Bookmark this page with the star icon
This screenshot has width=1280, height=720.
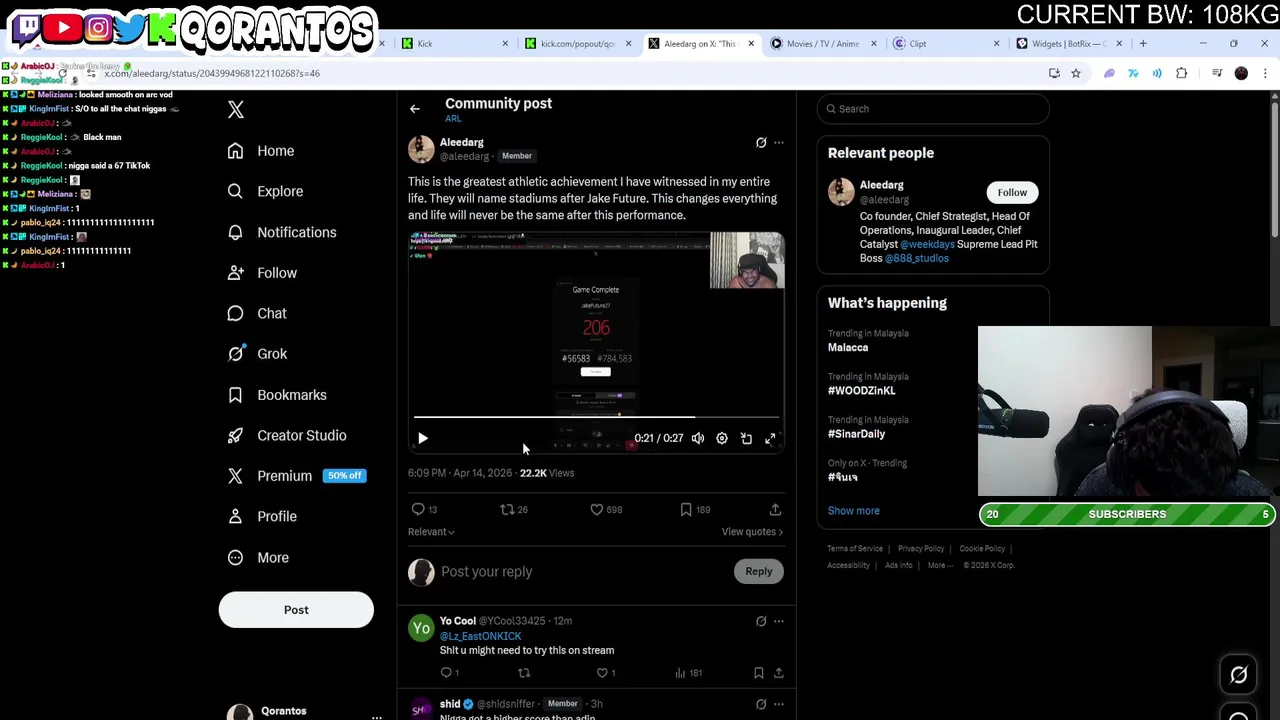pyautogui.click(x=1076, y=73)
